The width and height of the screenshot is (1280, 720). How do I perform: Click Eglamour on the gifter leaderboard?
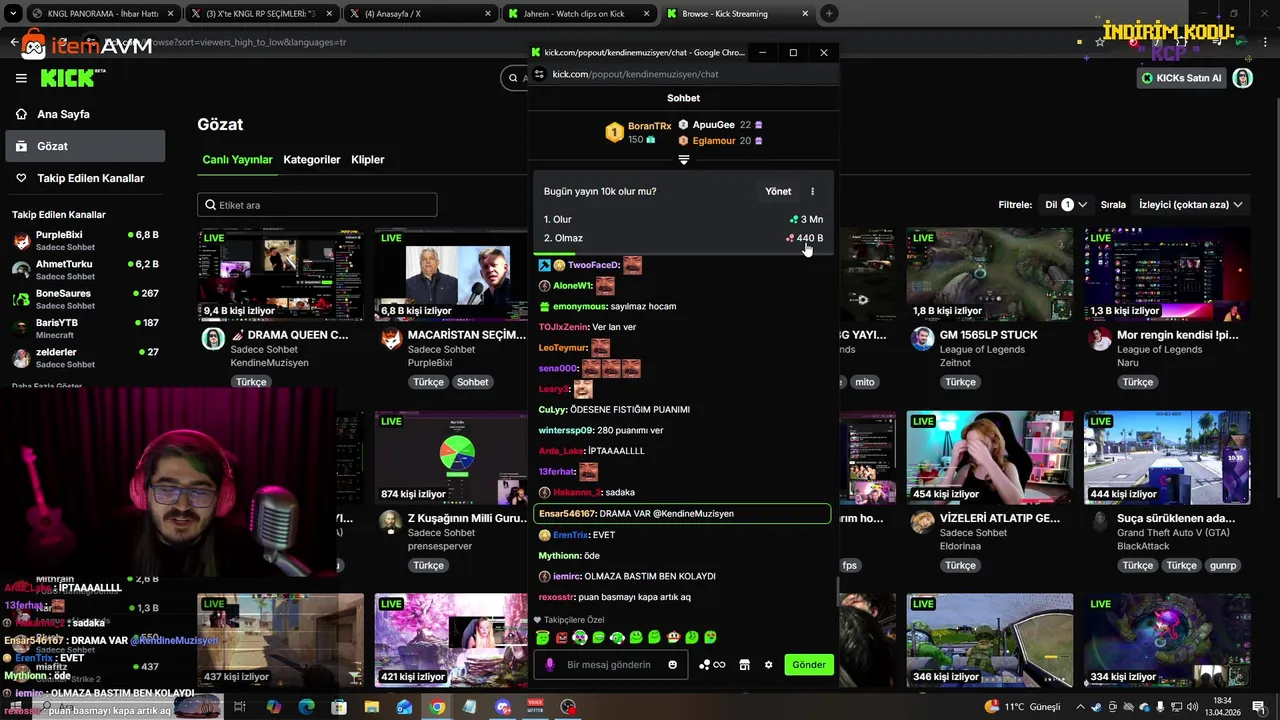(713, 141)
